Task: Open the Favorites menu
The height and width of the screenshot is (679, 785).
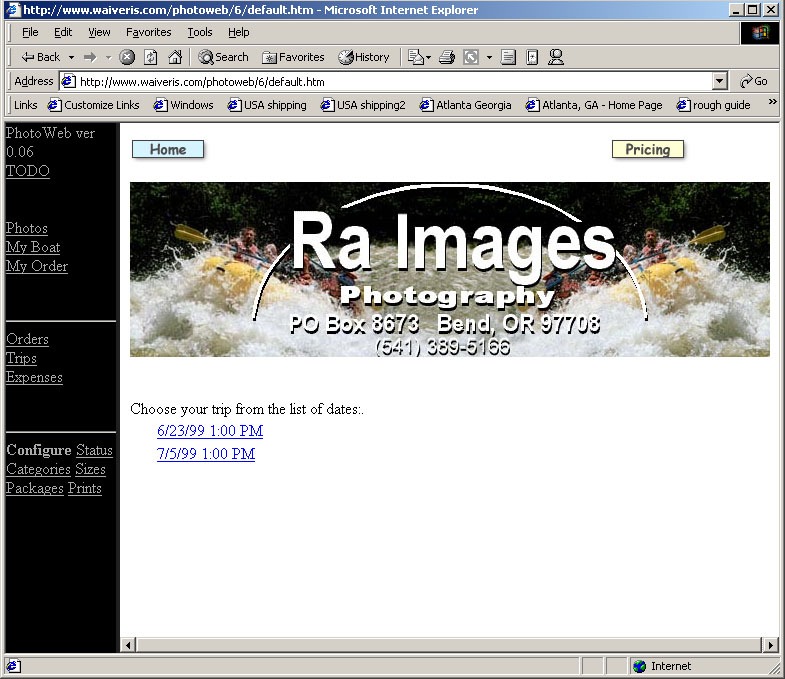Action: click(148, 32)
